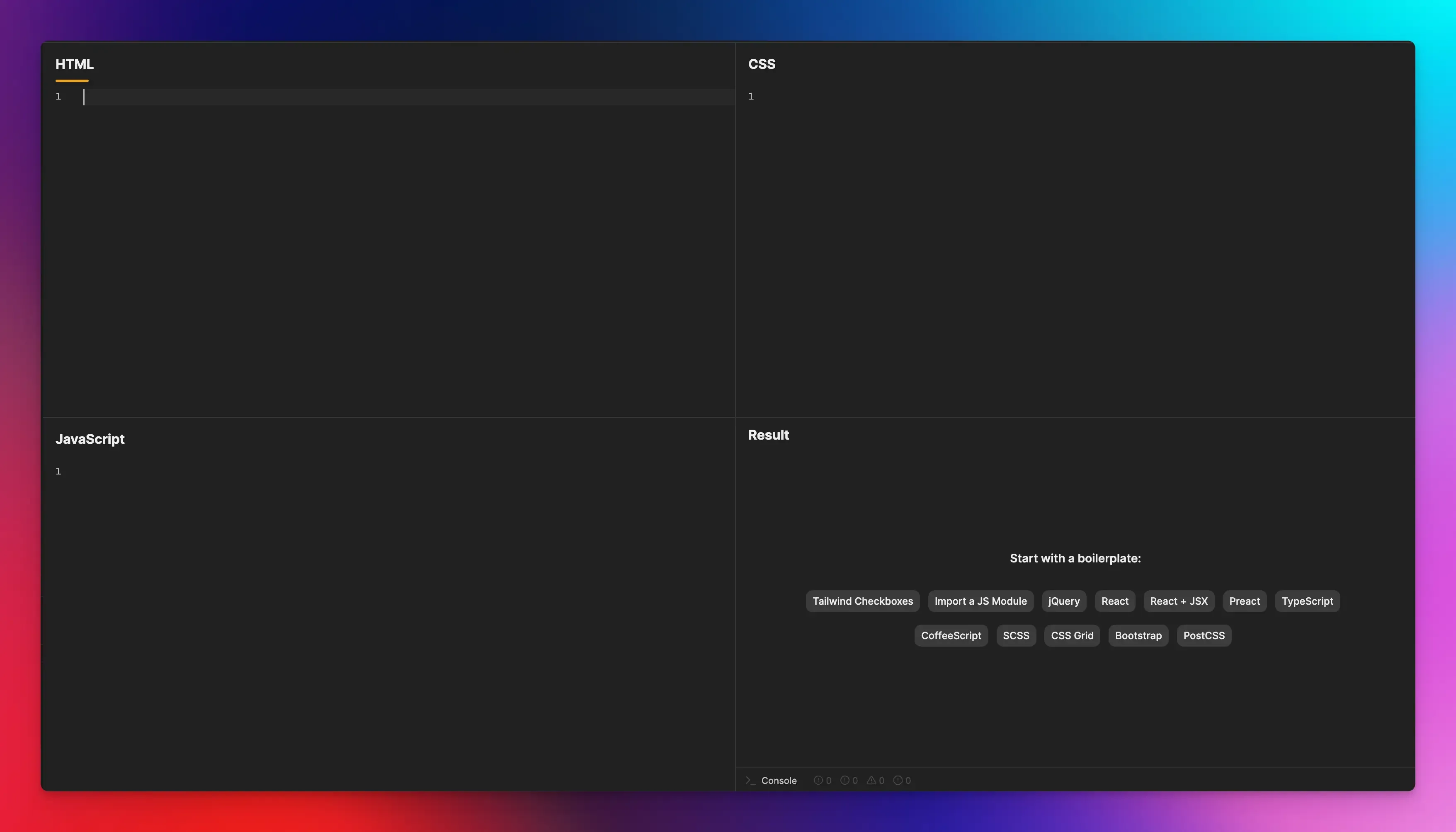Load the Tailwind Checkboxes boilerplate
1456x832 pixels.
tap(862, 601)
